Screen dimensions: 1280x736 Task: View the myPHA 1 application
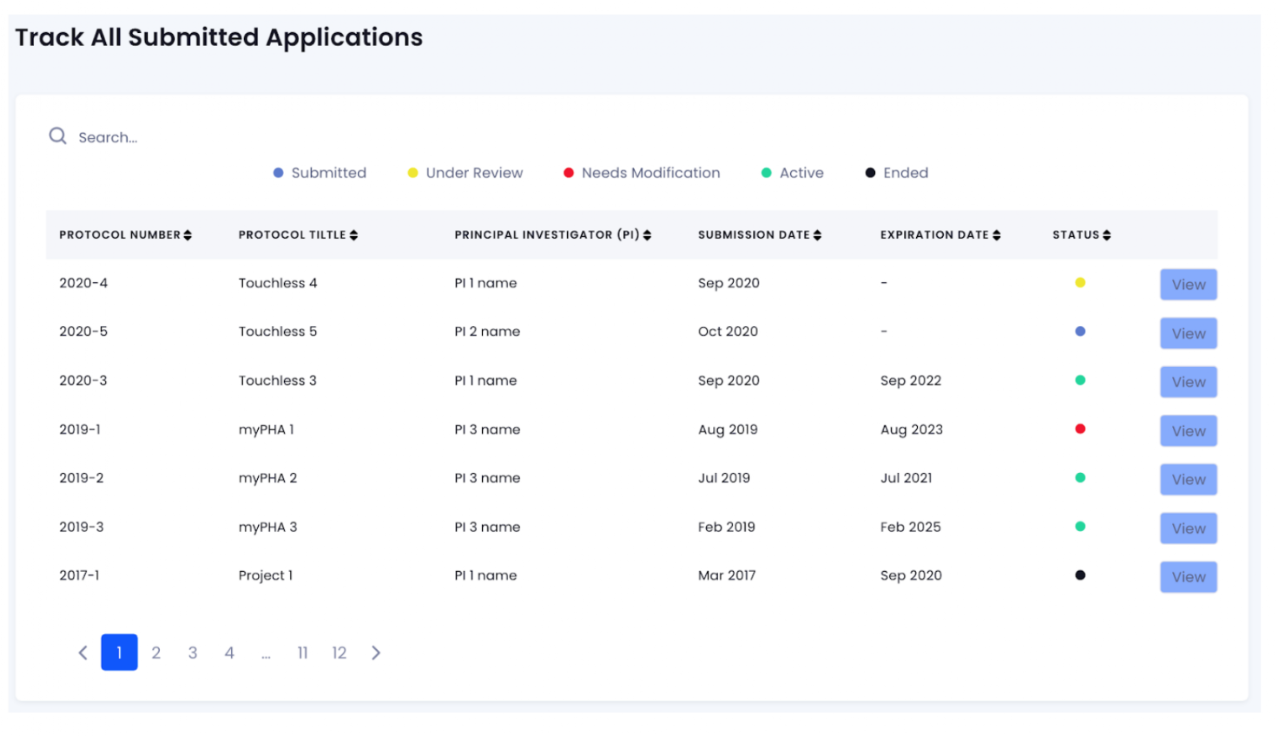tap(1188, 431)
